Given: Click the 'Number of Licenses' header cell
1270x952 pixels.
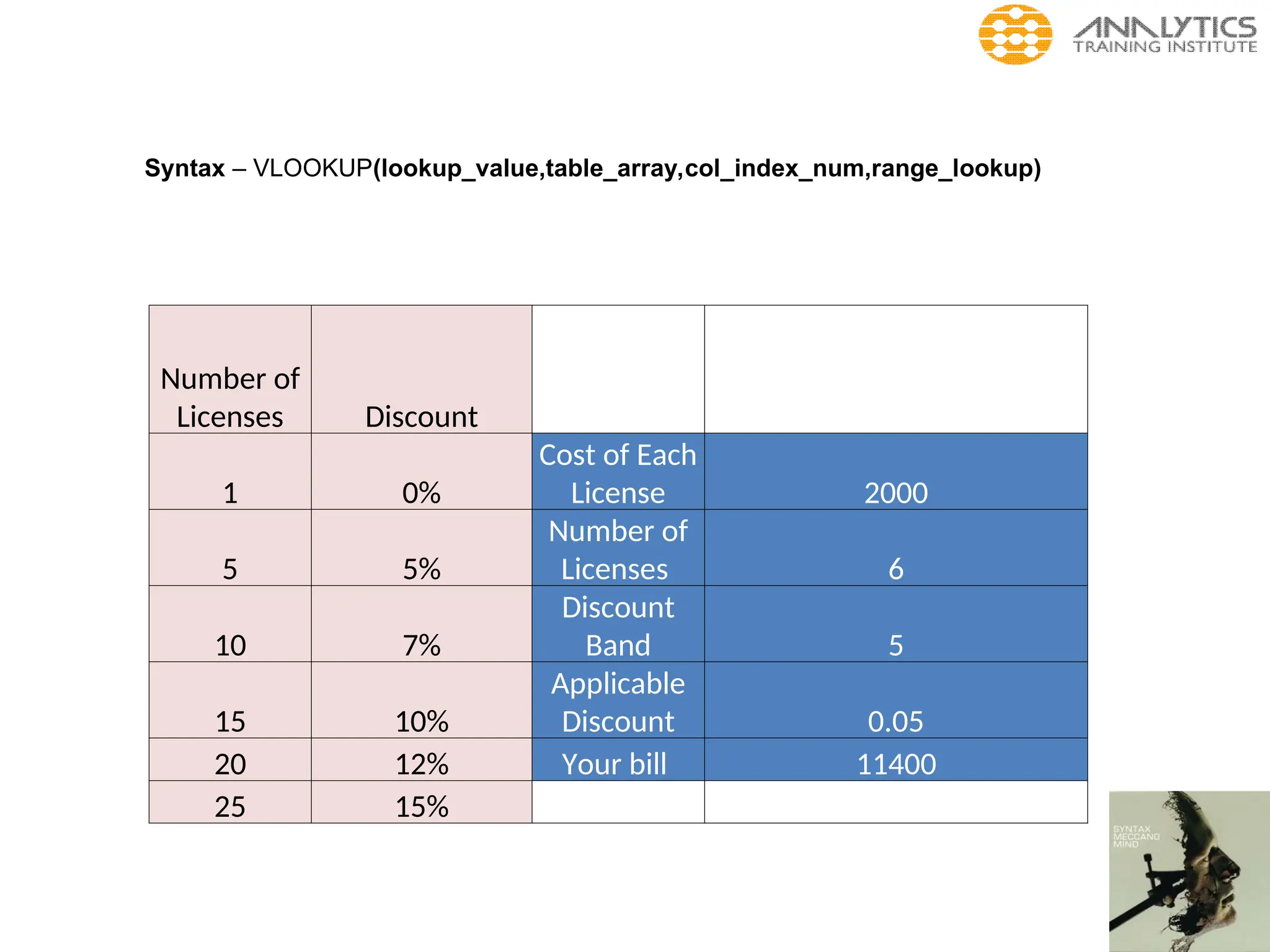Looking at the screenshot, I should pos(230,369).
